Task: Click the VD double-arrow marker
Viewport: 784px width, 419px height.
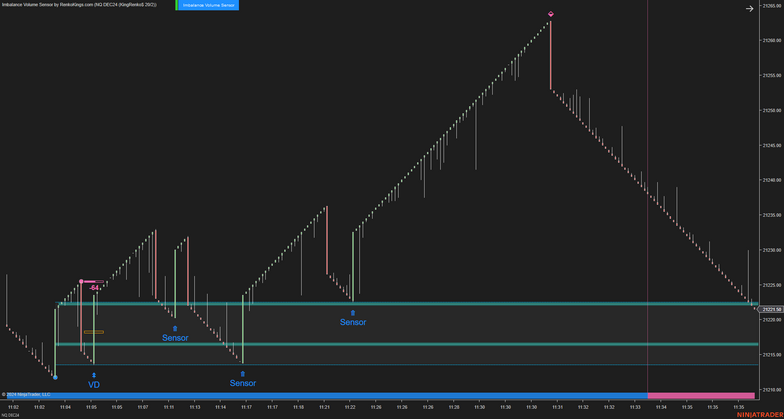Action: (x=94, y=375)
